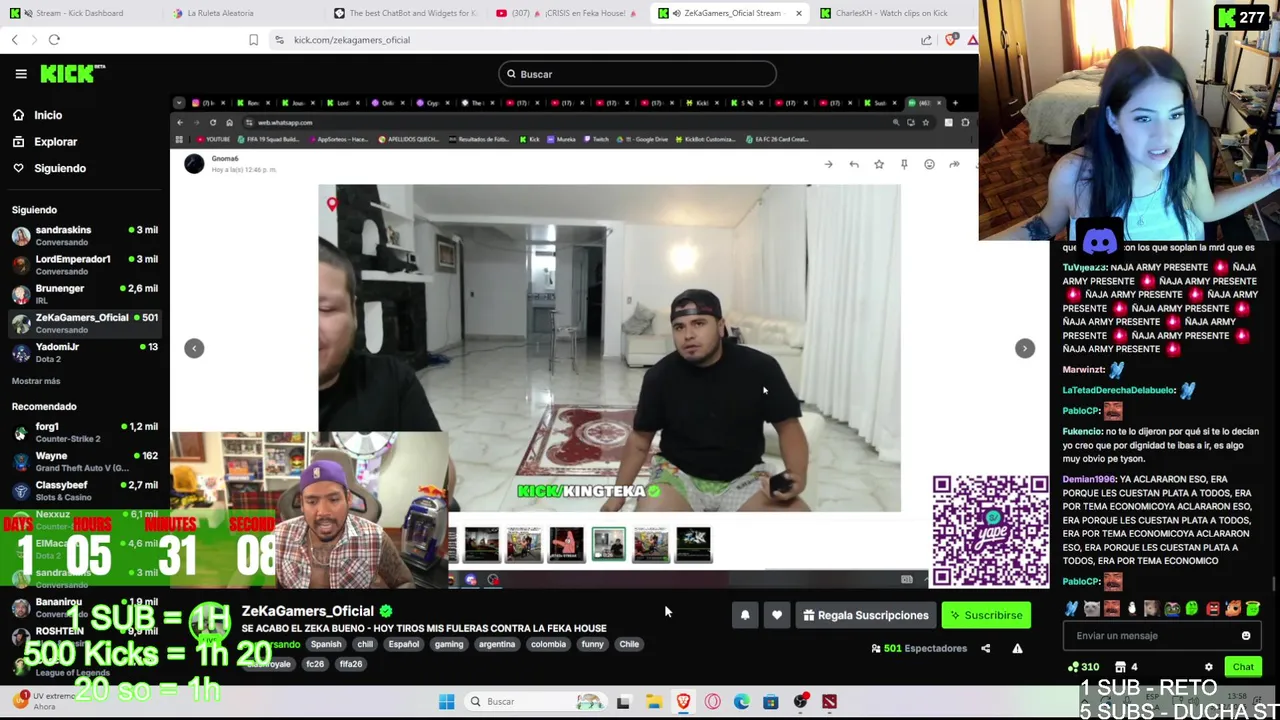Click the gaming stream tag
The image size is (1280, 720).
pos(449,644)
